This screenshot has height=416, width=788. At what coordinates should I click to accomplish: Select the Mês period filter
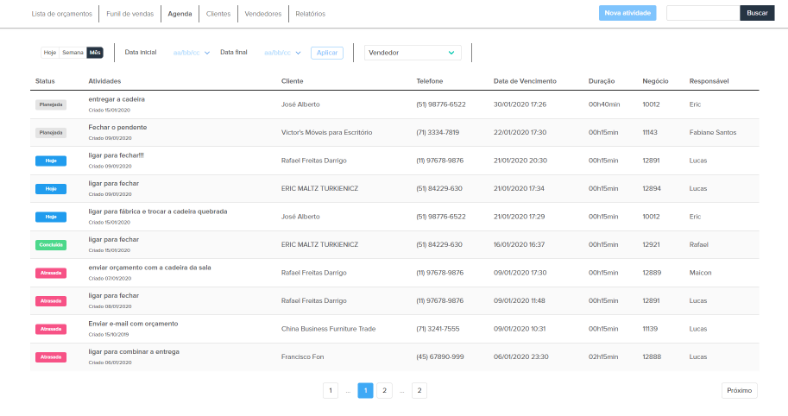95,53
